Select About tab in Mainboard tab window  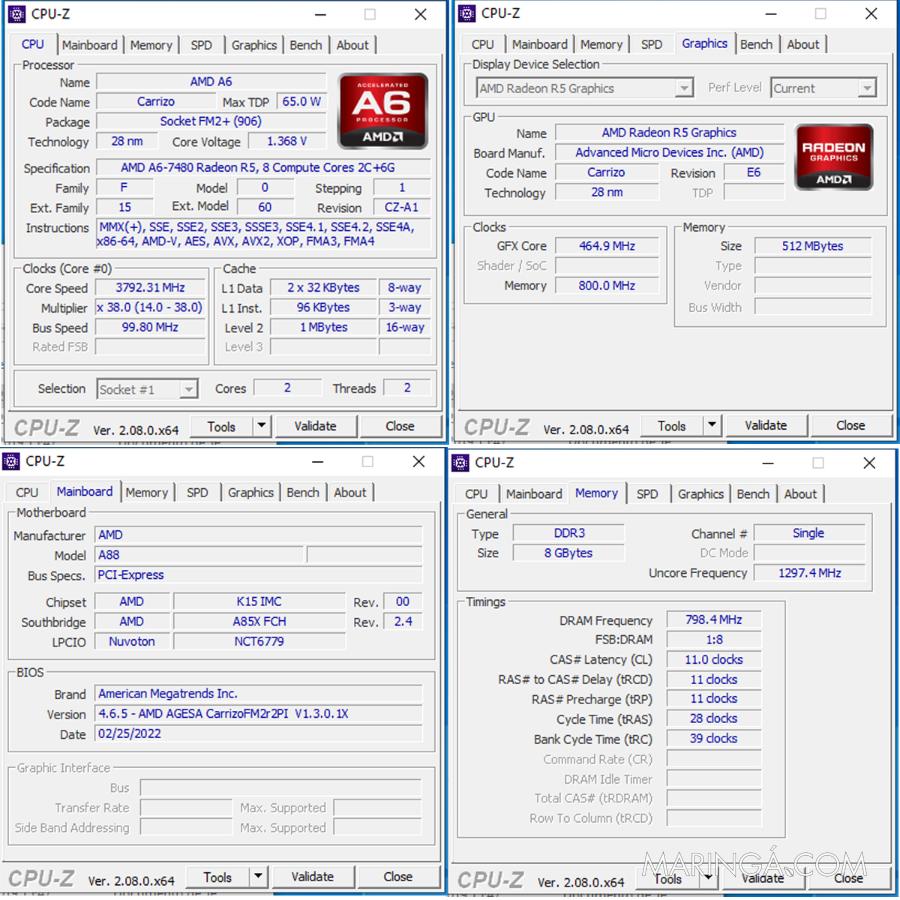(x=350, y=492)
